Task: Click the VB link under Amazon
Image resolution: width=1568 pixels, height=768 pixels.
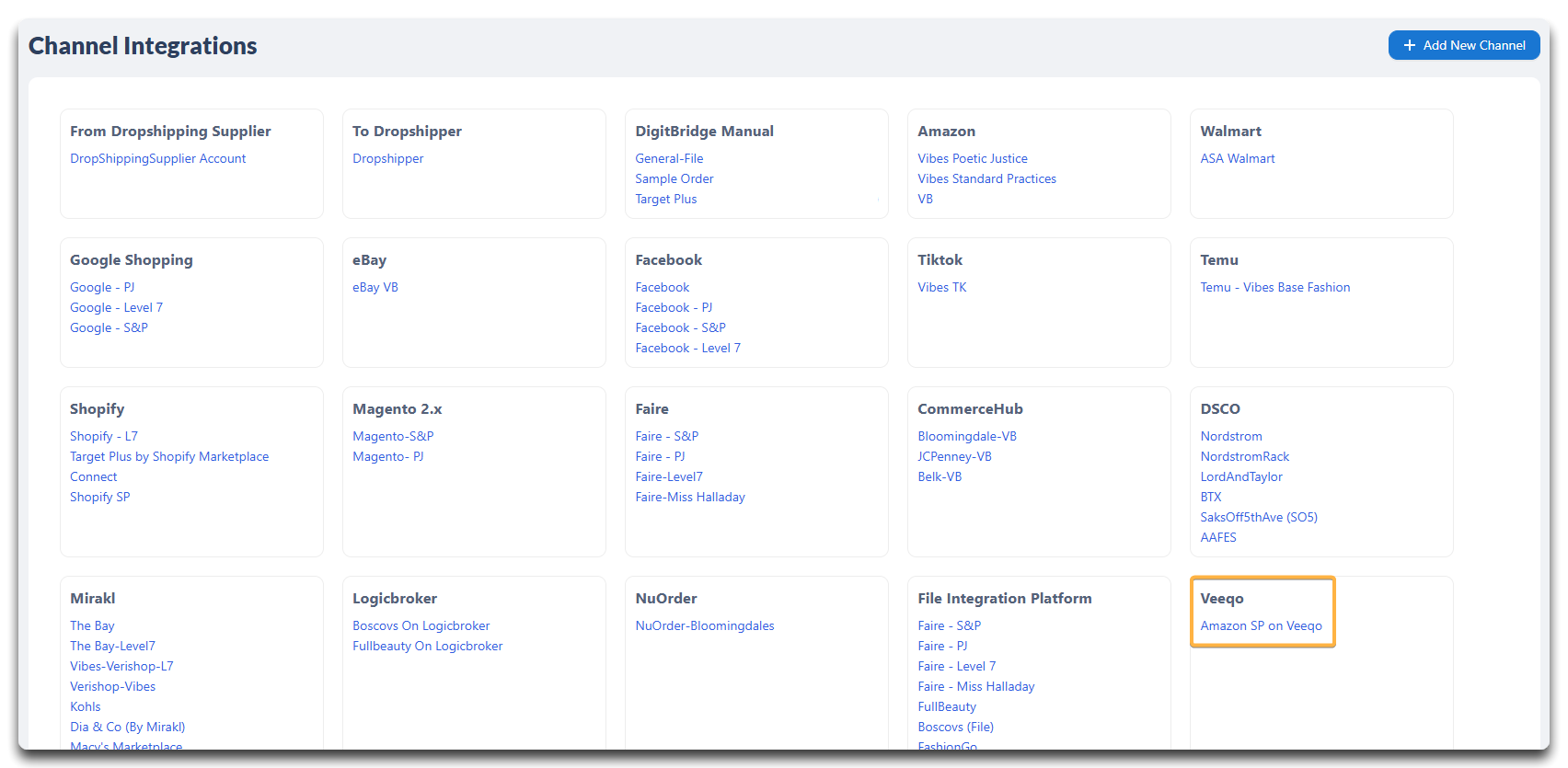Action: 926,199
